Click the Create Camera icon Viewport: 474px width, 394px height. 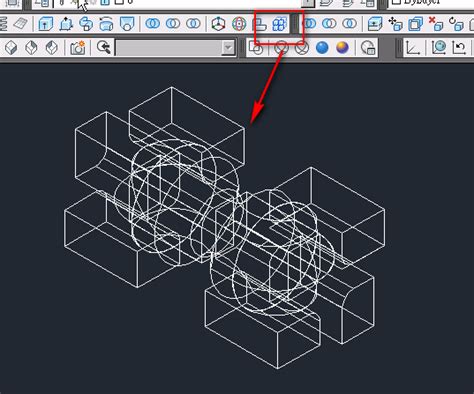(x=77, y=48)
